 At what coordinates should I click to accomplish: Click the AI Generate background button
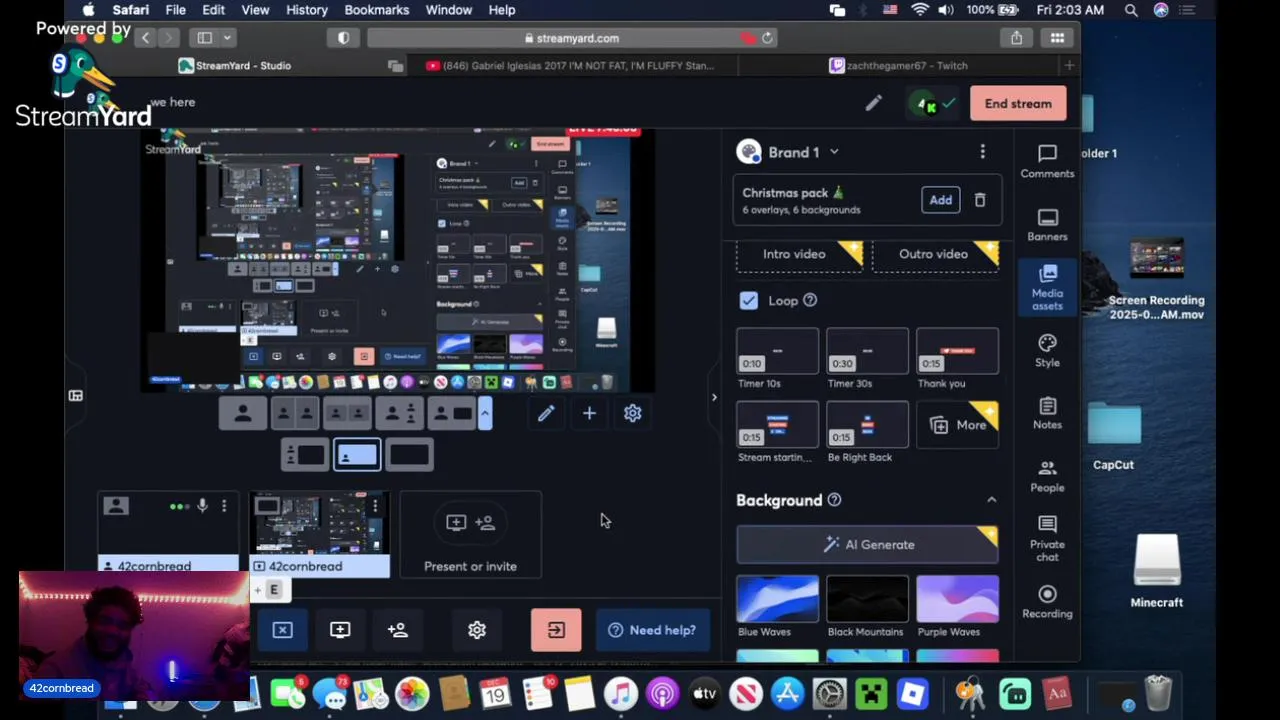(x=867, y=544)
